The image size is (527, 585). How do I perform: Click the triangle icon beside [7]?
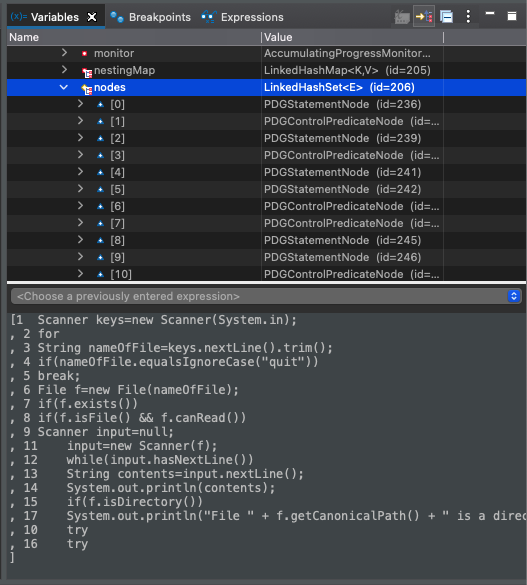pyautogui.click(x=100, y=223)
